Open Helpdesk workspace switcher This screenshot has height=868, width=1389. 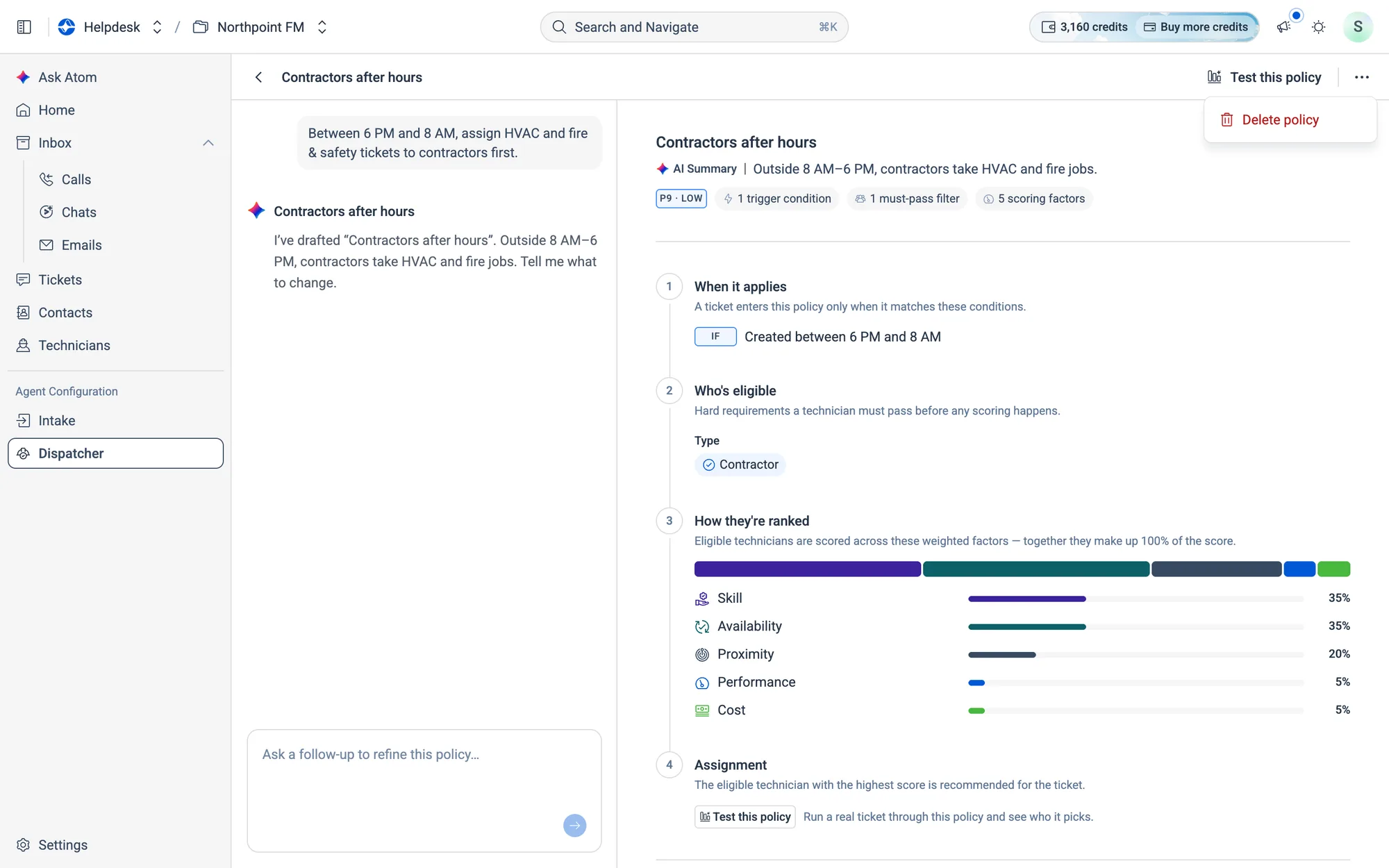tap(111, 27)
